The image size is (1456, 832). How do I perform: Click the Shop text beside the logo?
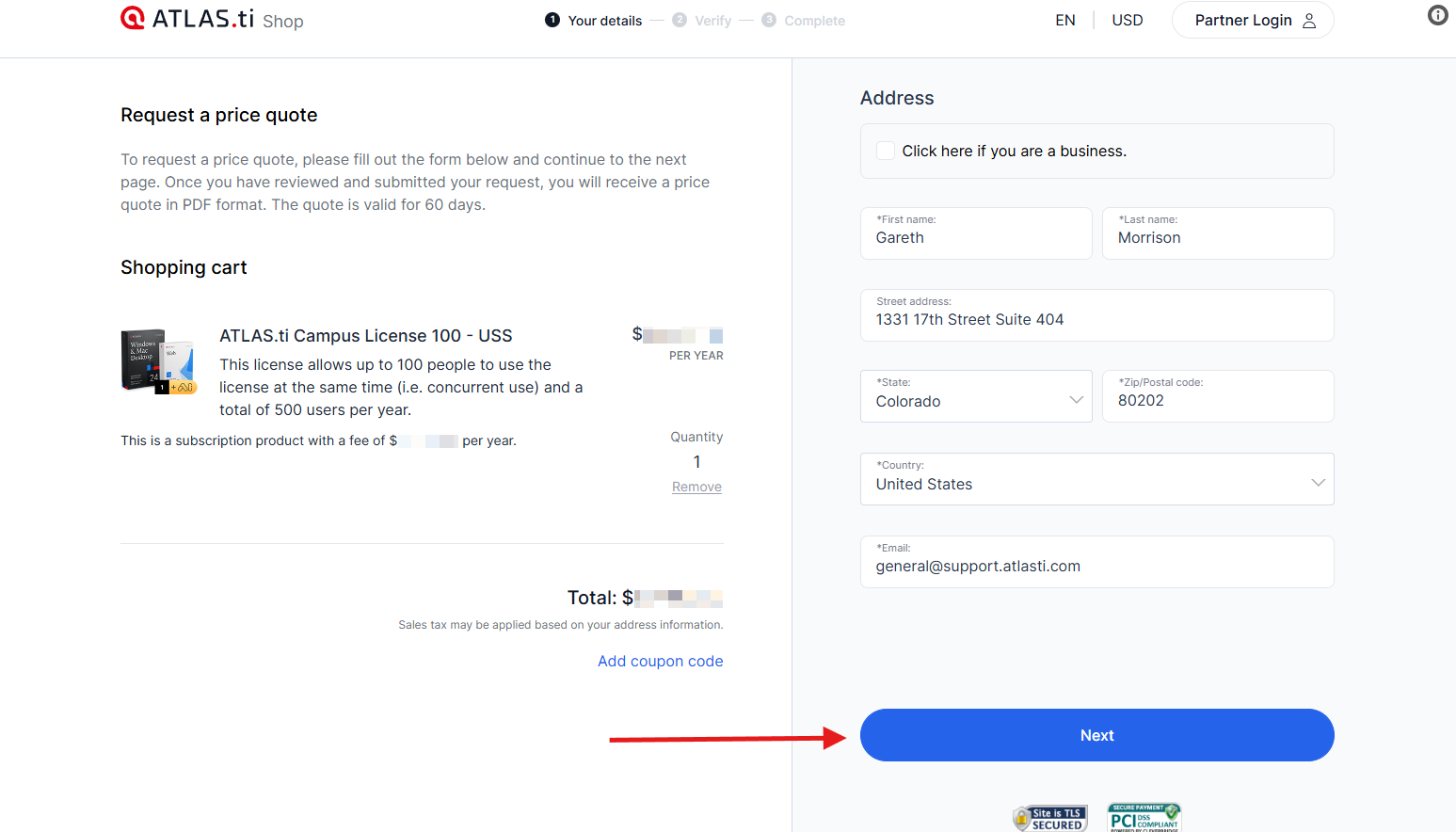283,21
